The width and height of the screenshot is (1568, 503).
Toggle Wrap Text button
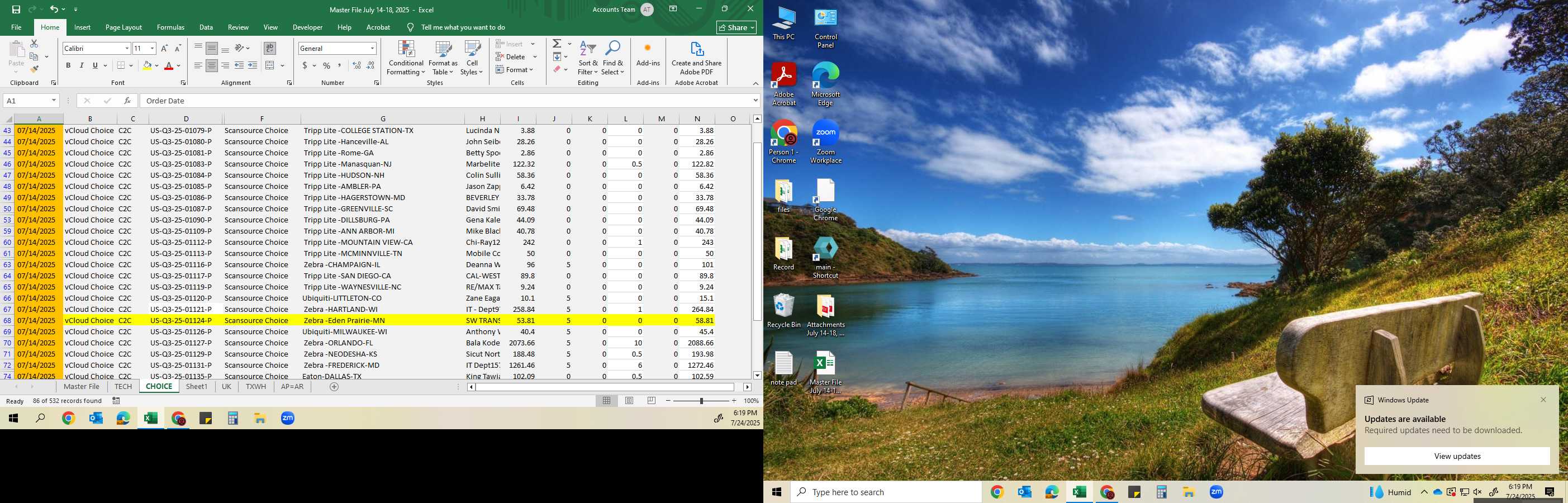(x=270, y=48)
